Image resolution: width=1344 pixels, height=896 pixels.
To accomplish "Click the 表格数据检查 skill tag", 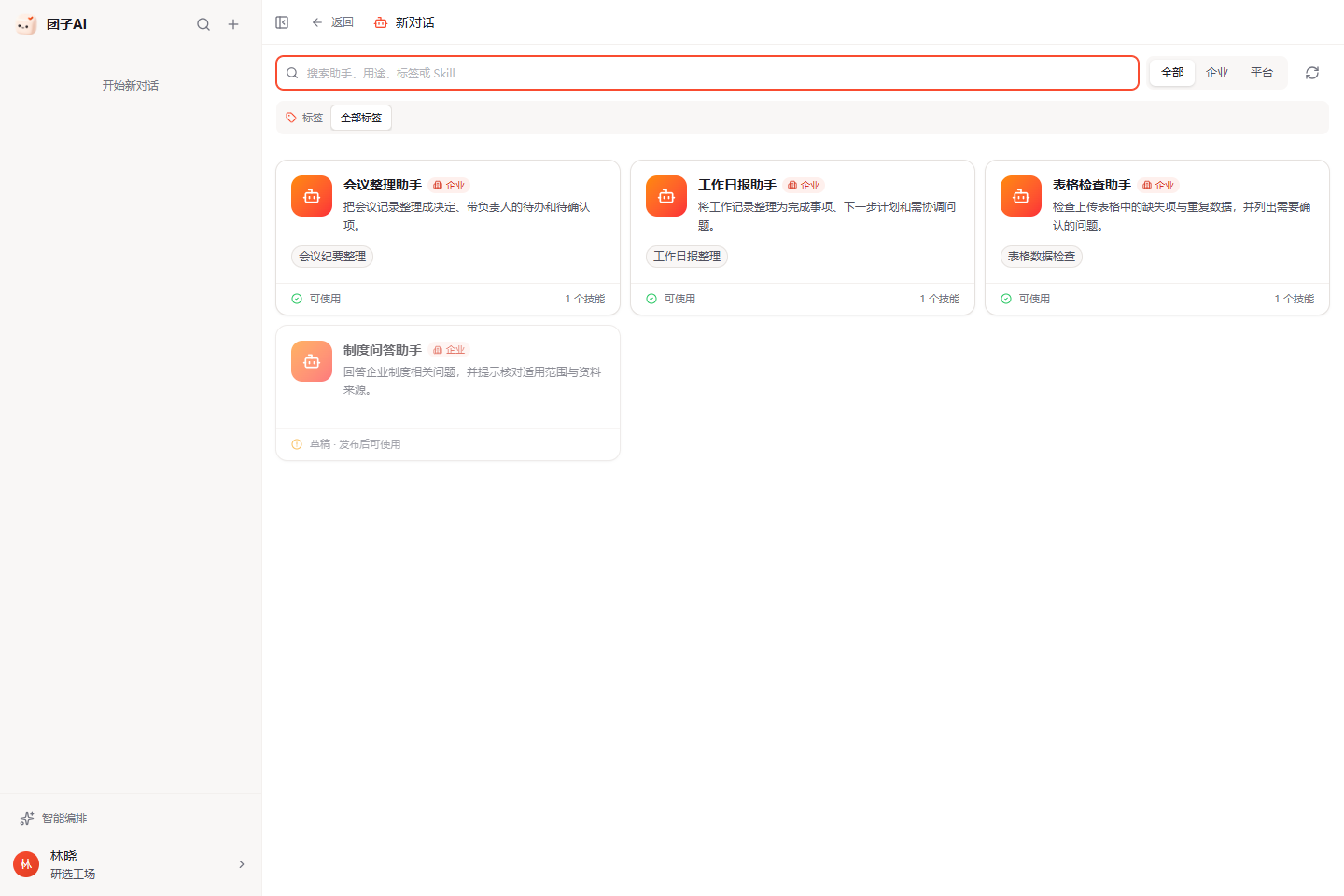I will click(1042, 257).
